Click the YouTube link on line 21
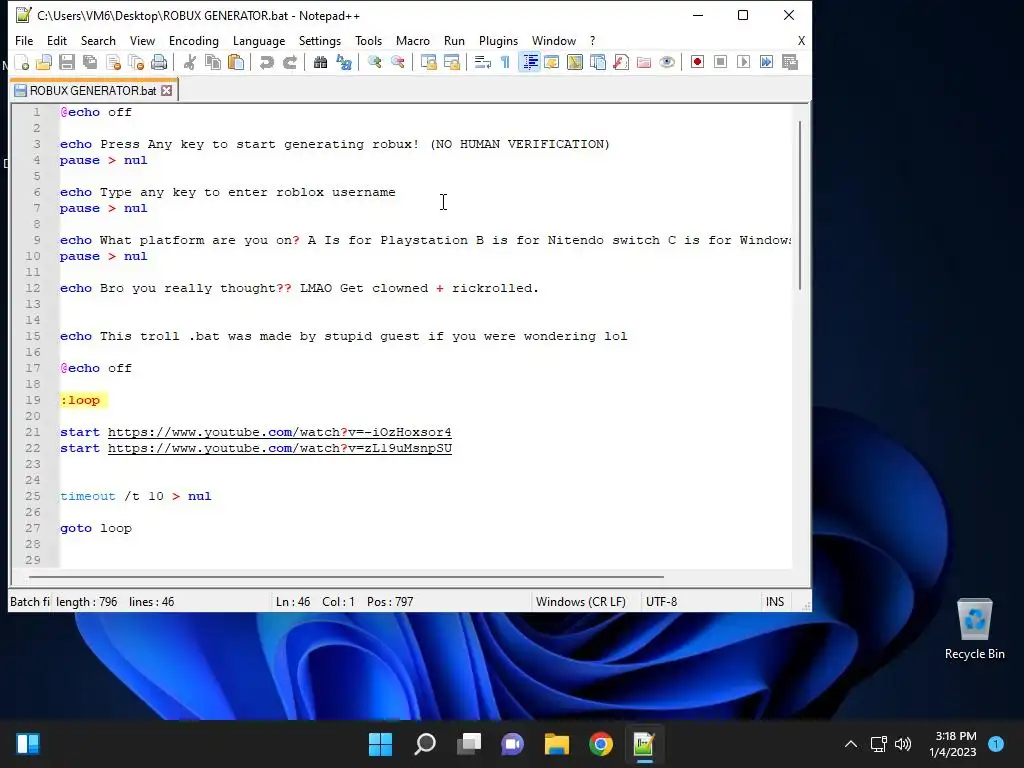The width and height of the screenshot is (1024, 768). pyautogui.click(x=280, y=432)
